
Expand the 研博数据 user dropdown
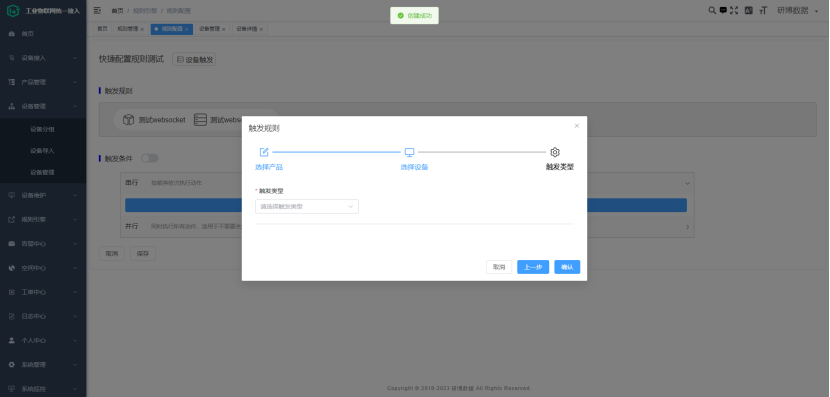797,11
